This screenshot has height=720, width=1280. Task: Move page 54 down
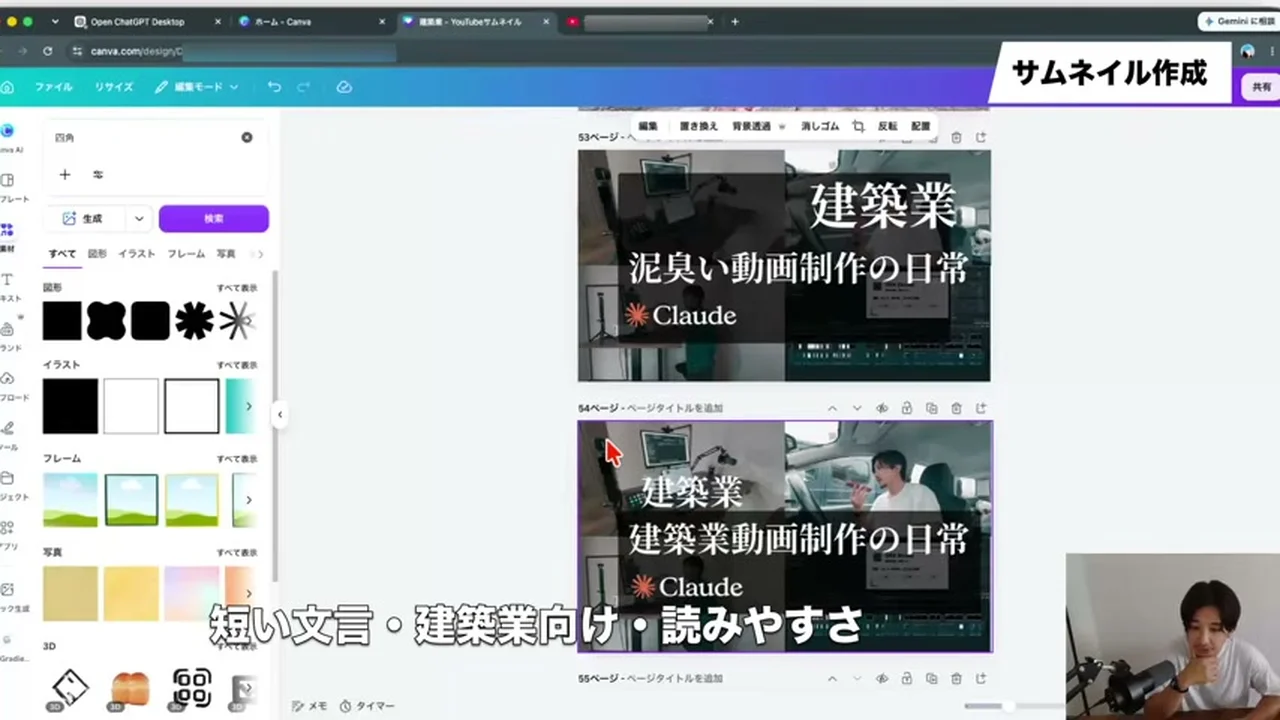coord(857,408)
